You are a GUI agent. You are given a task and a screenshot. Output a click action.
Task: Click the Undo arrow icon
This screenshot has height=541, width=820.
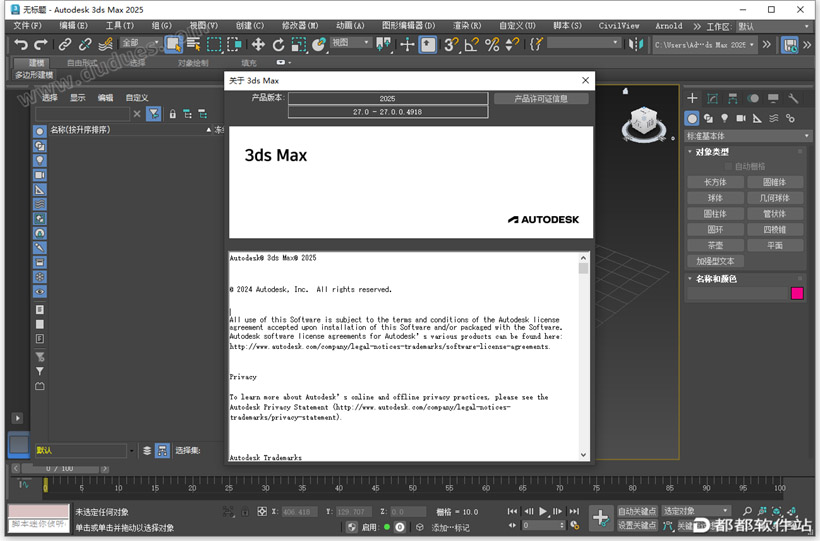[x=21, y=44]
